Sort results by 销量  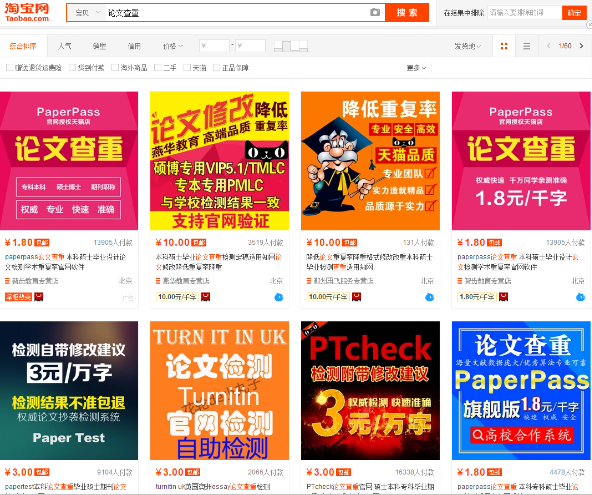[99, 46]
